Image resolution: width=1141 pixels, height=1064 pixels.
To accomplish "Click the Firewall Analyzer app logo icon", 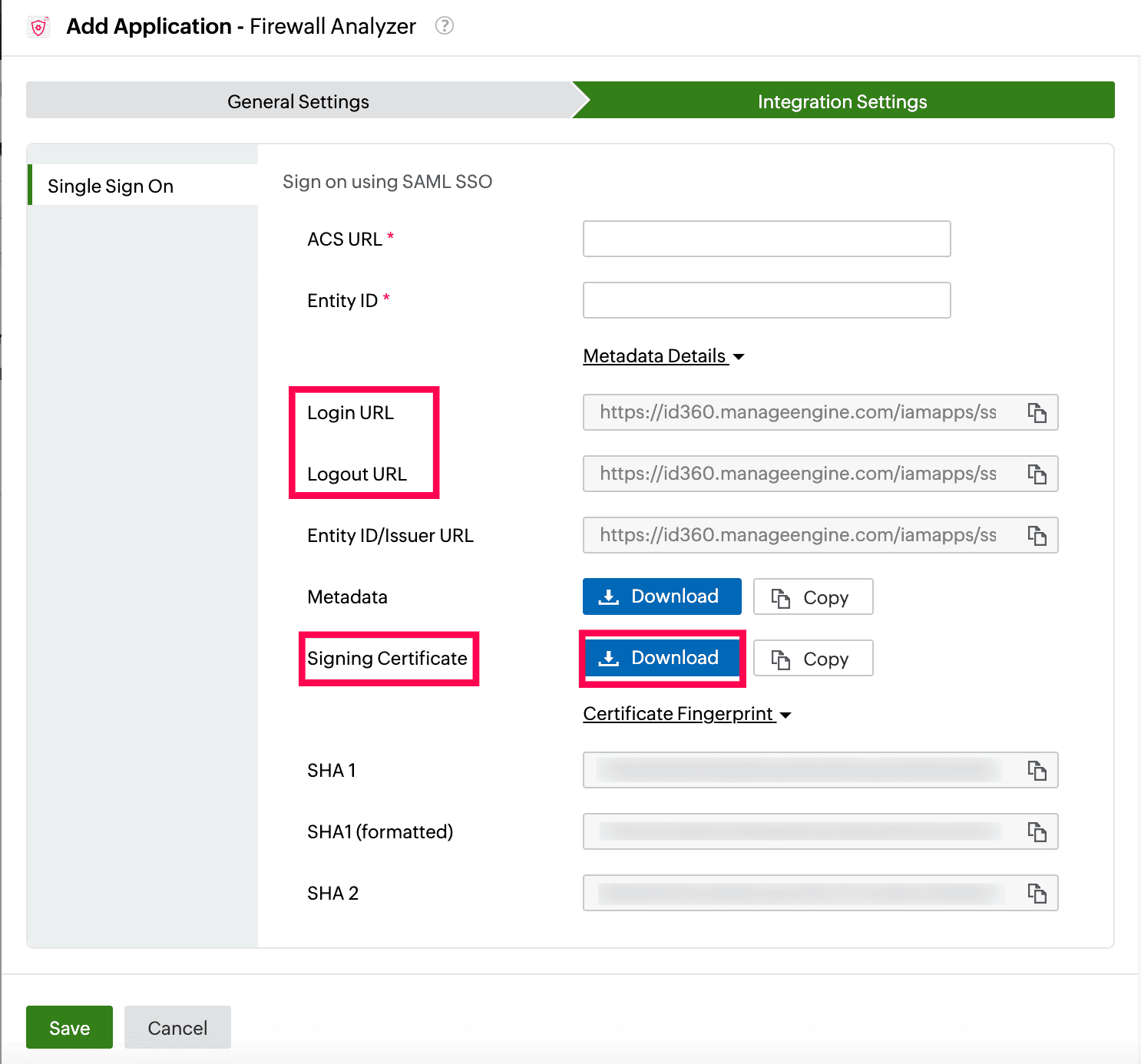I will pyautogui.click(x=38, y=27).
